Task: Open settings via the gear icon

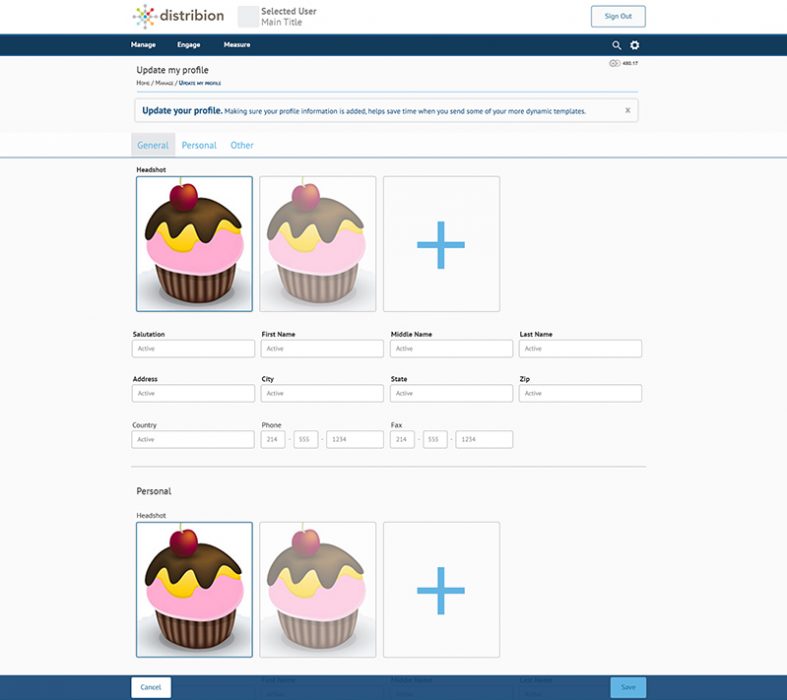Action: click(635, 45)
